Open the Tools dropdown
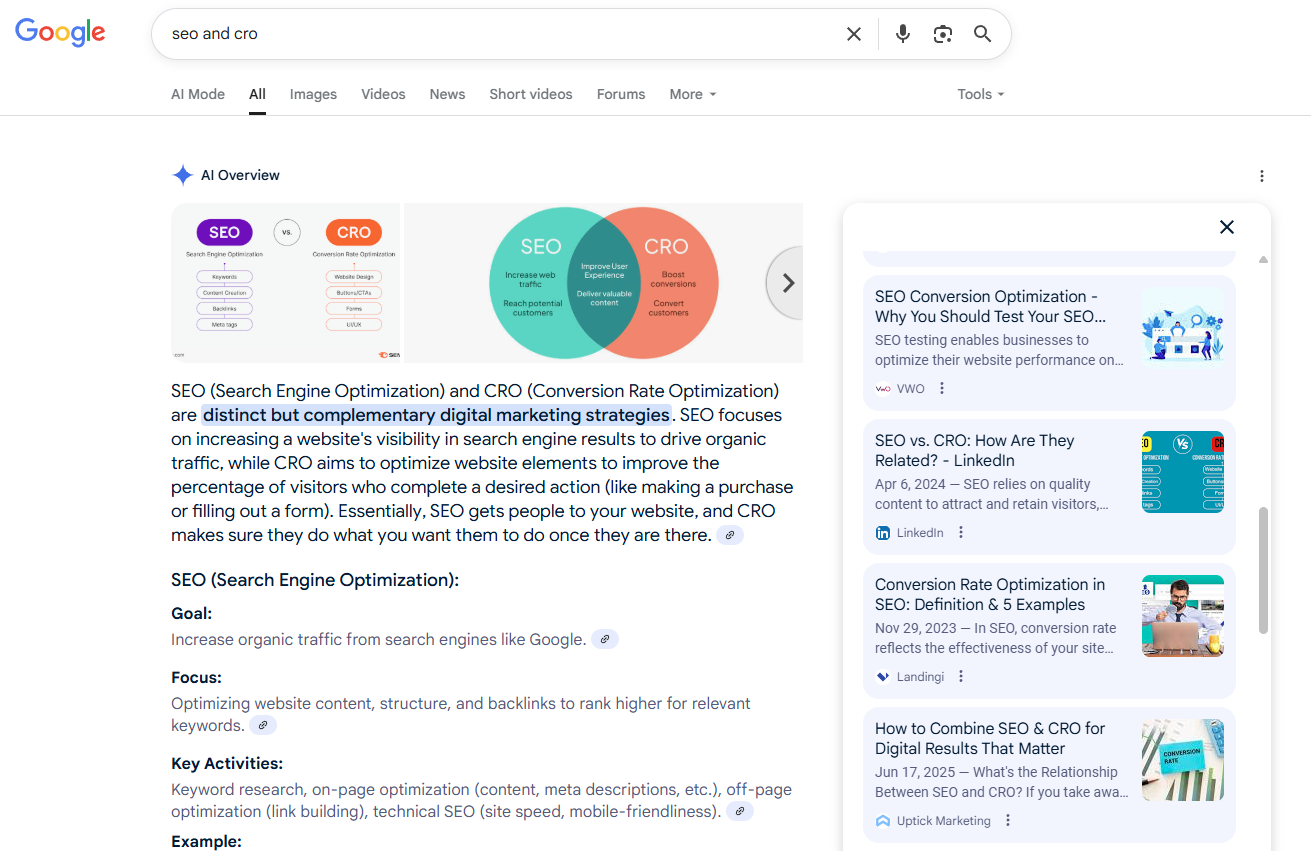The height and width of the screenshot is (851, 1311). point(980,94)
